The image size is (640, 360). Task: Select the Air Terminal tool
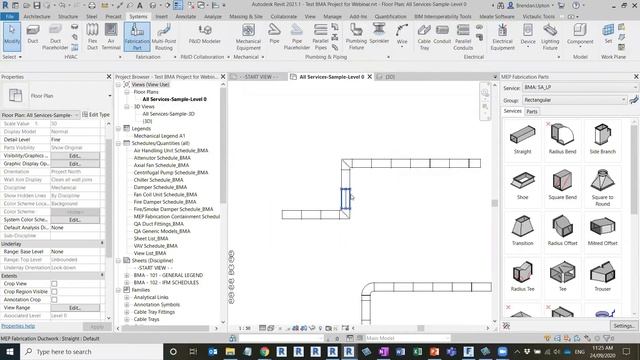coord(111,37)
